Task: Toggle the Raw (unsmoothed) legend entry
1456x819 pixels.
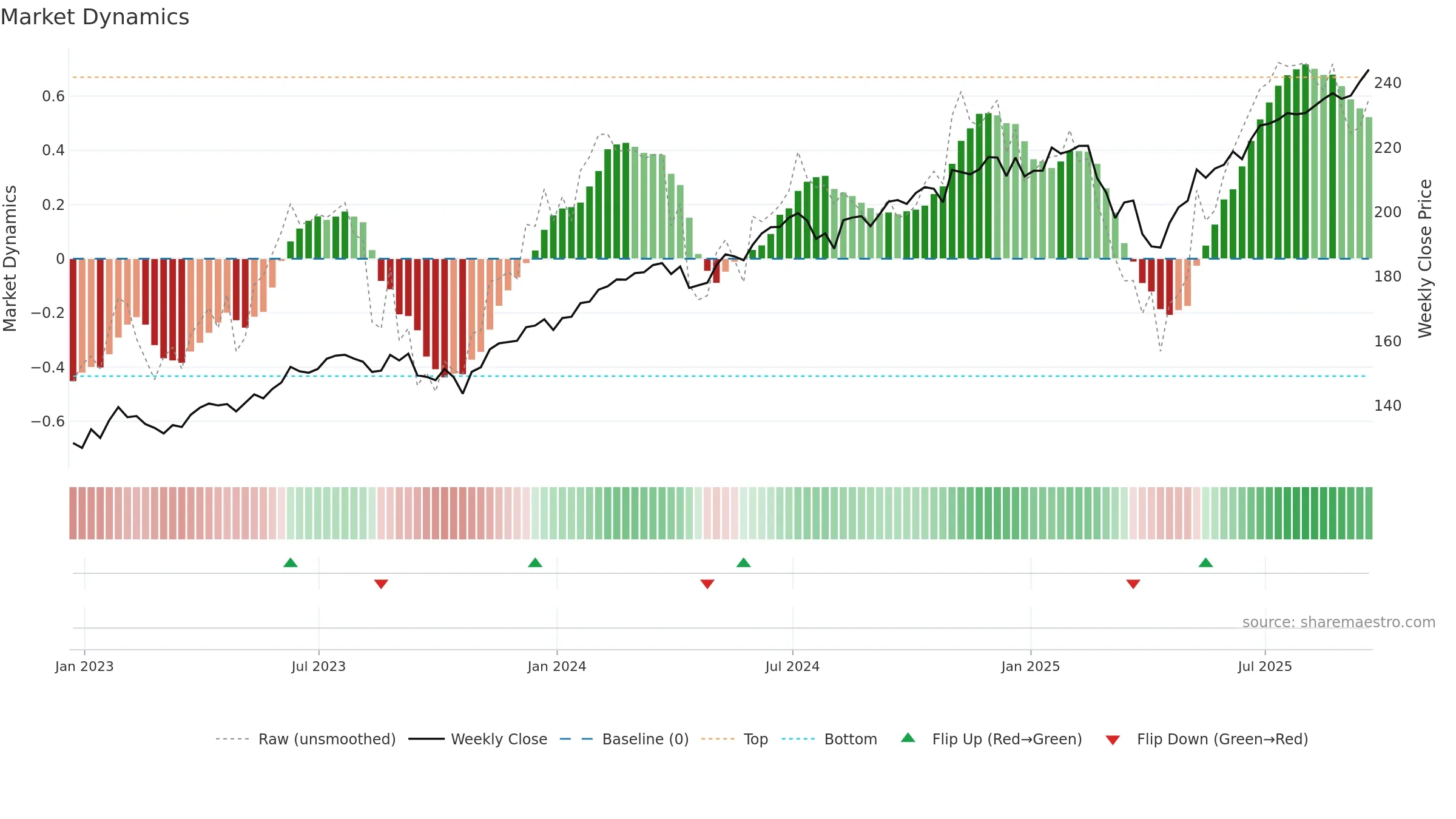Action: coord(305,739)
